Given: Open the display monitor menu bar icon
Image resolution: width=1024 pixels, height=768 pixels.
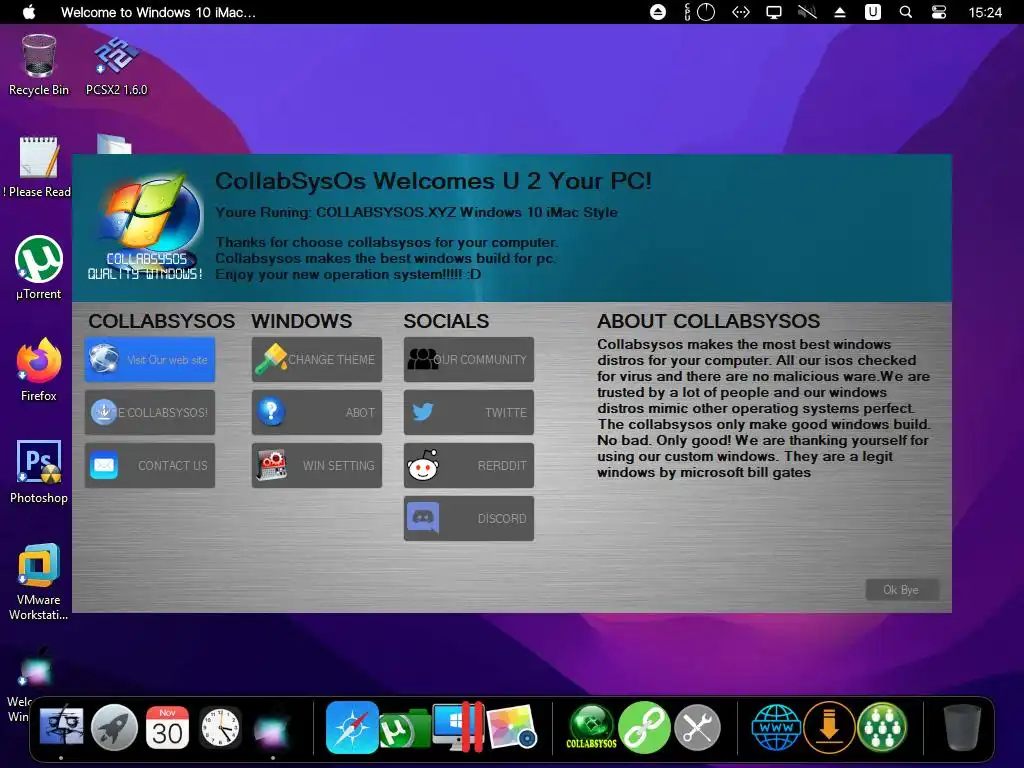Looking at the screenshot, I should (774, 12).
